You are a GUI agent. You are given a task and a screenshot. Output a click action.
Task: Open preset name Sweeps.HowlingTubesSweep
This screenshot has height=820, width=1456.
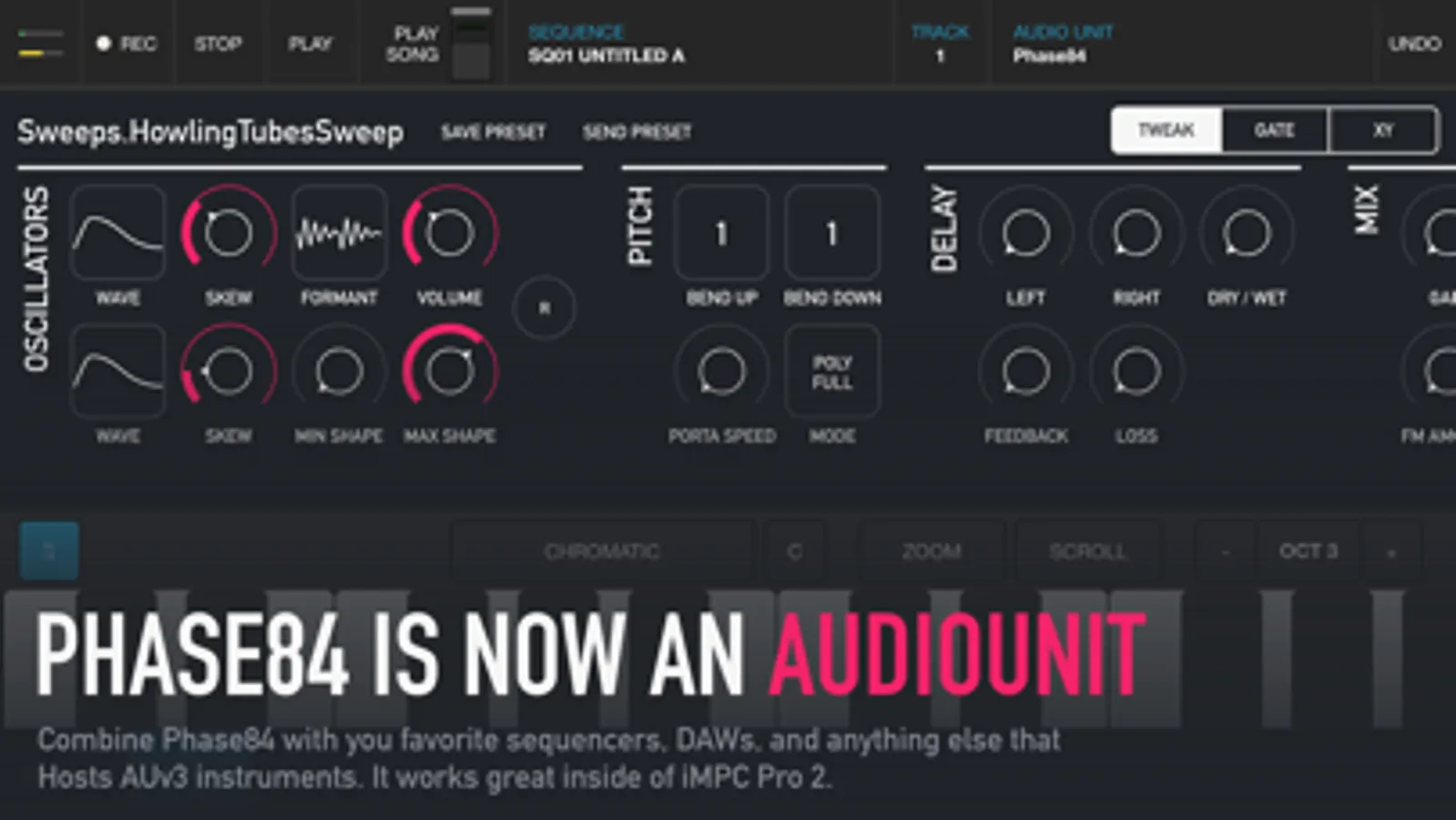click(210, 131)
